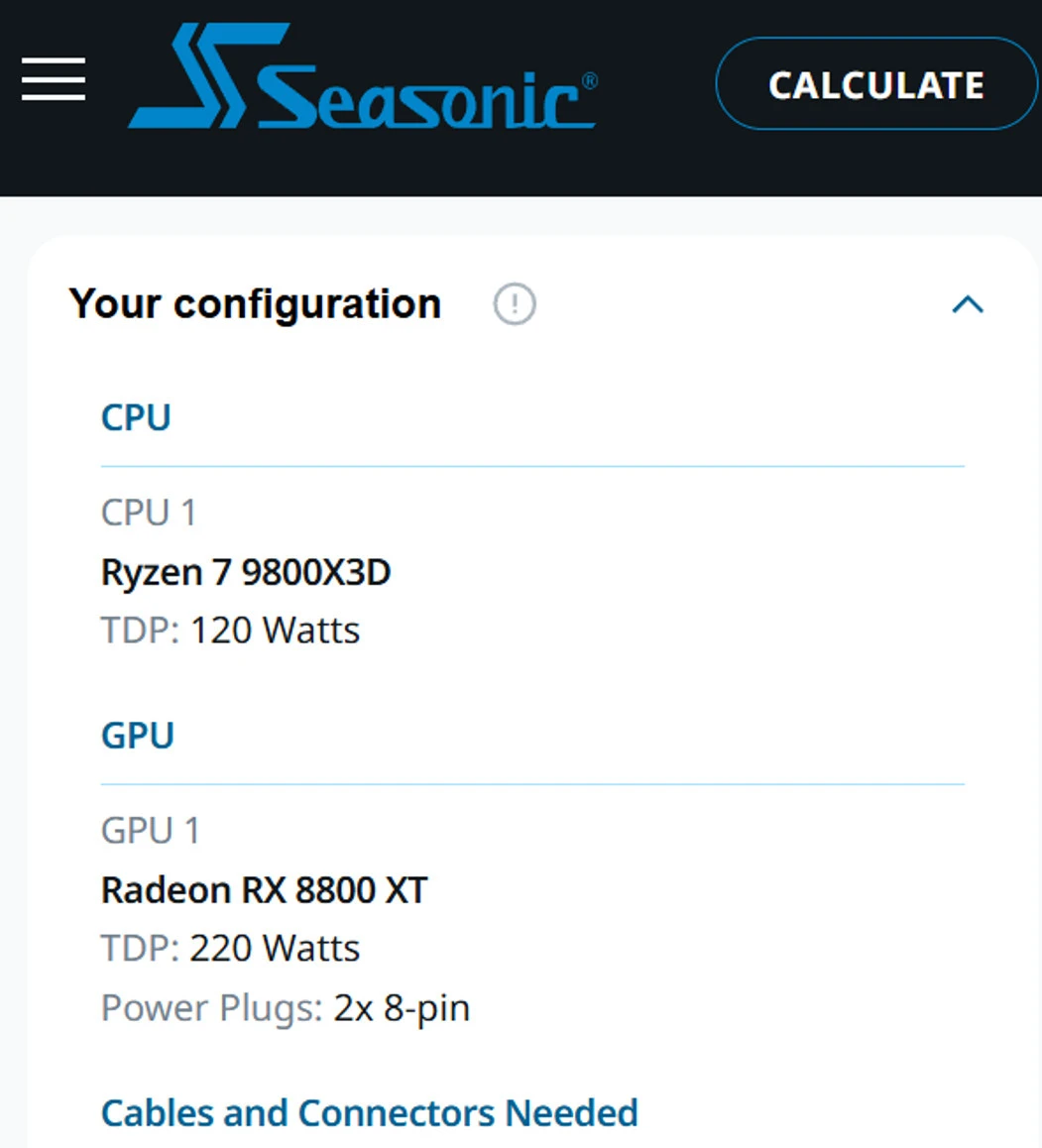
Task: Click the TDP 120 Watts value
Action: (274, 631)
